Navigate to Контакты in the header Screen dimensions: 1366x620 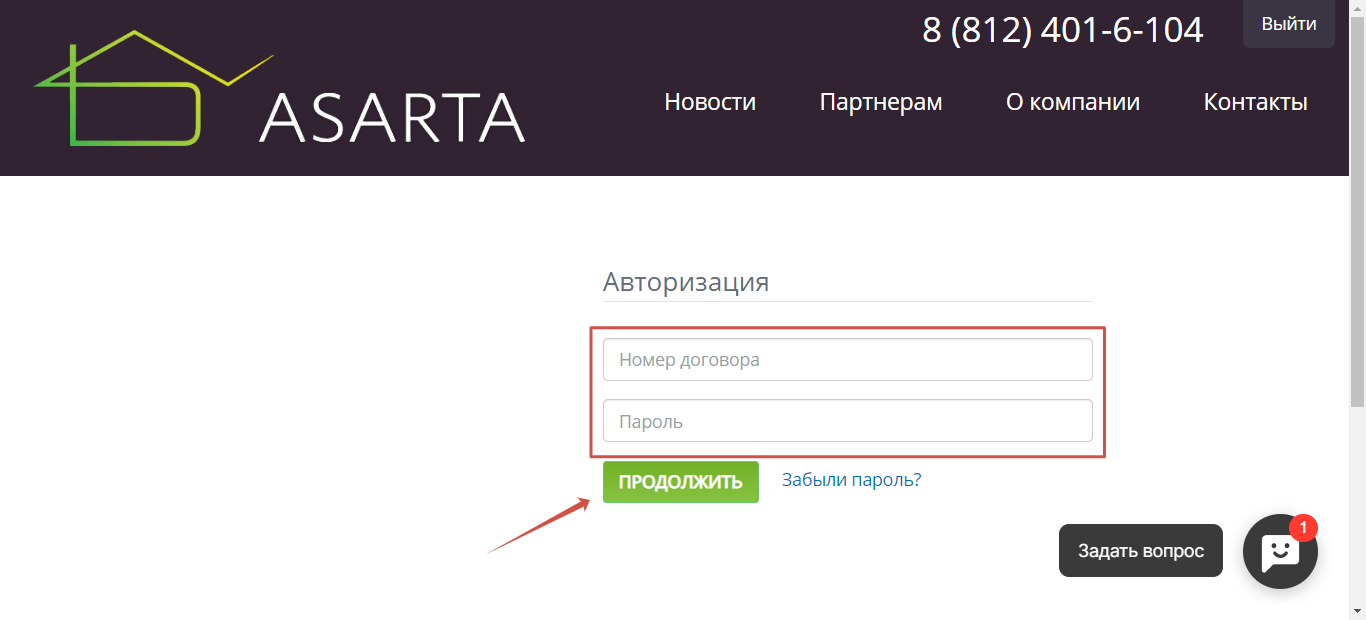1255,102
